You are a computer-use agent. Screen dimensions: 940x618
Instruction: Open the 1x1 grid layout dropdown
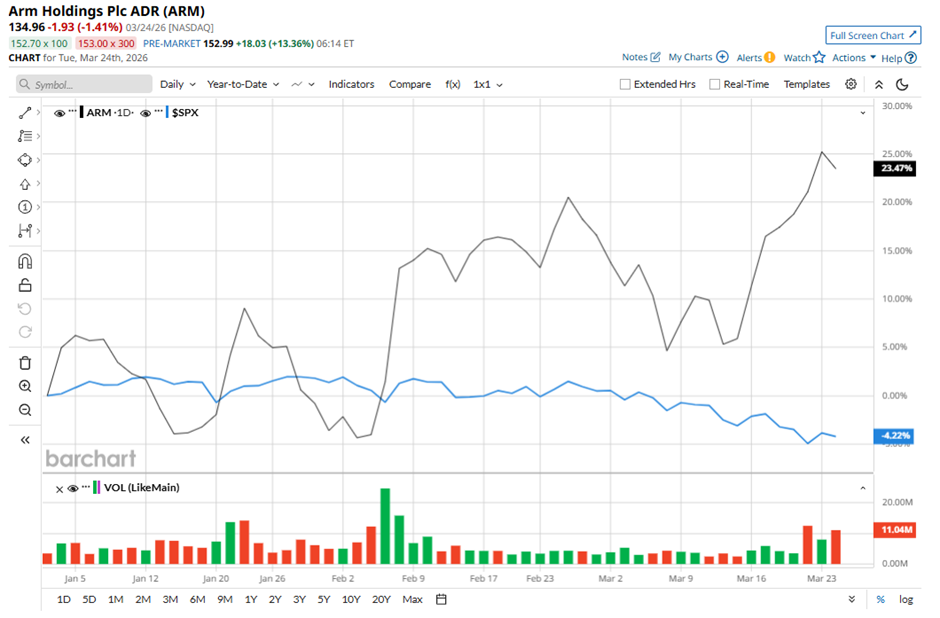click(x=487, y=85)
